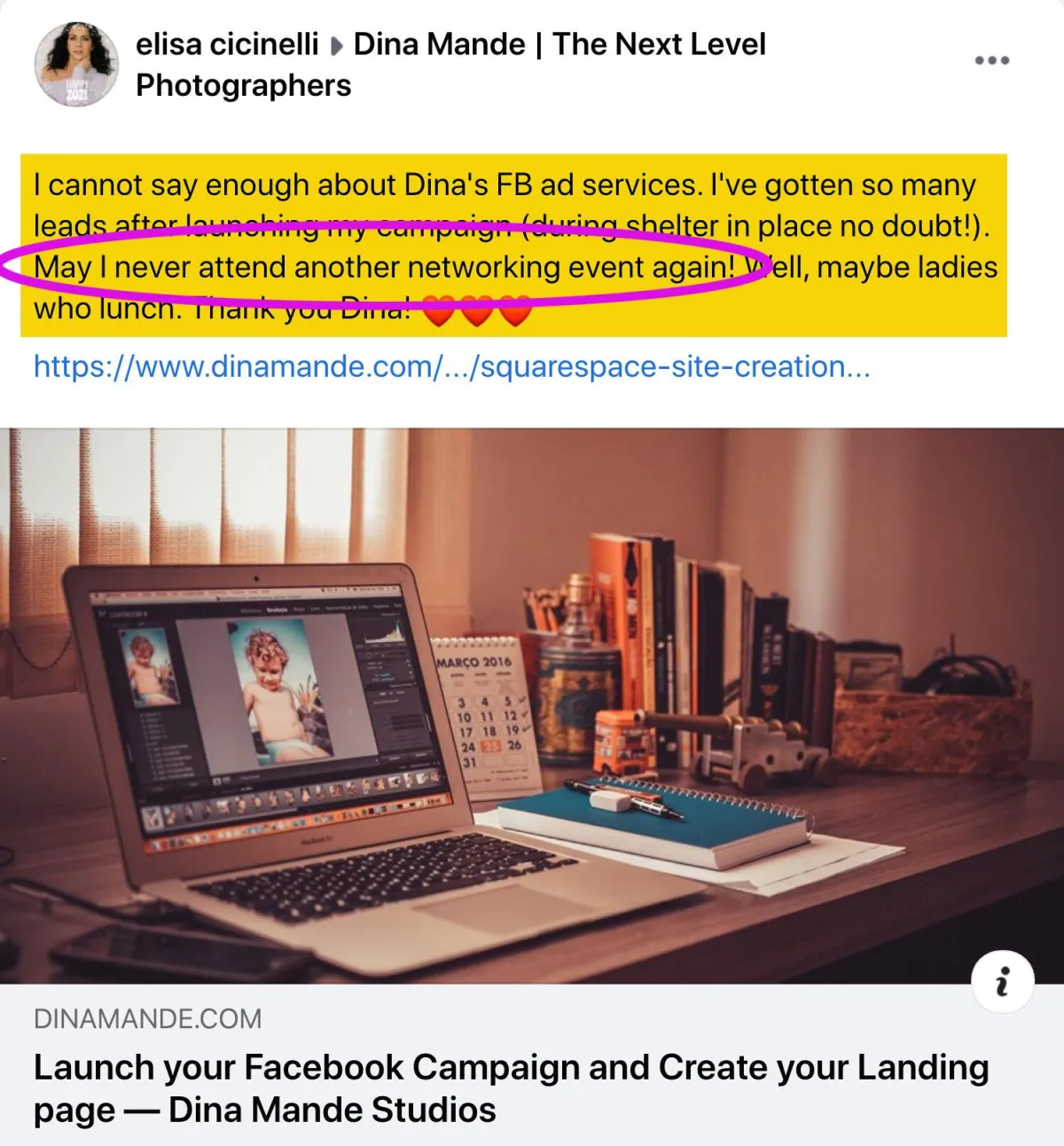Click the info icon on link preview

click(x=1003, y=982)
